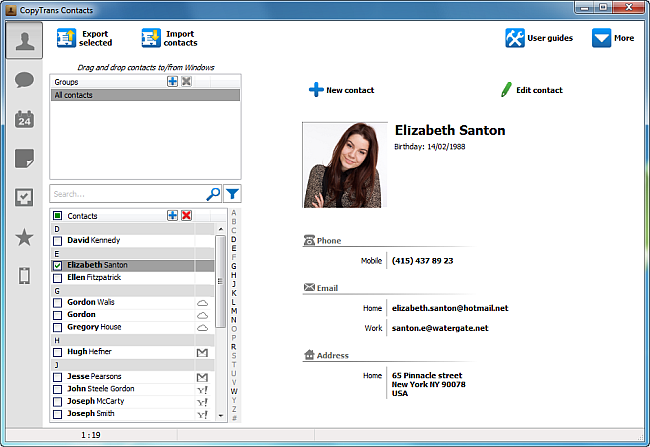Check John Steele Gordon checkbox
This screenshot has width=650, height=447.
coord(58,389)
